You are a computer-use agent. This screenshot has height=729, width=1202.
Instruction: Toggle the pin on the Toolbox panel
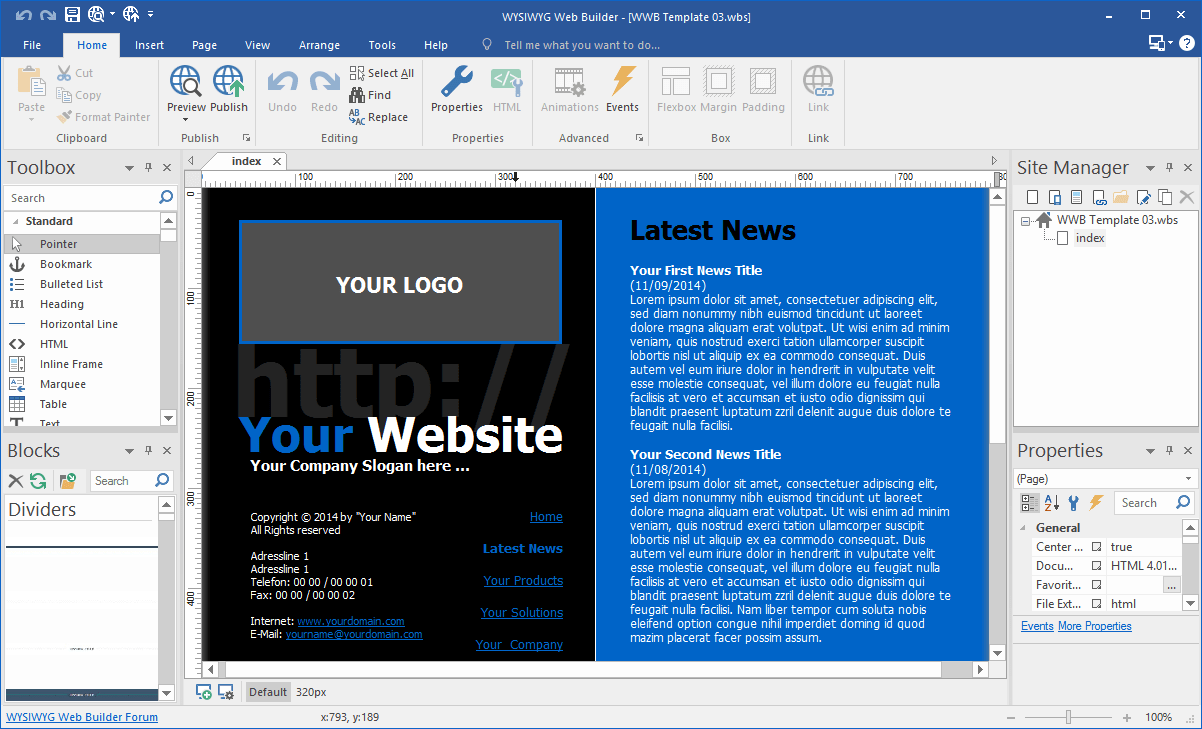[x=148, y=168]
